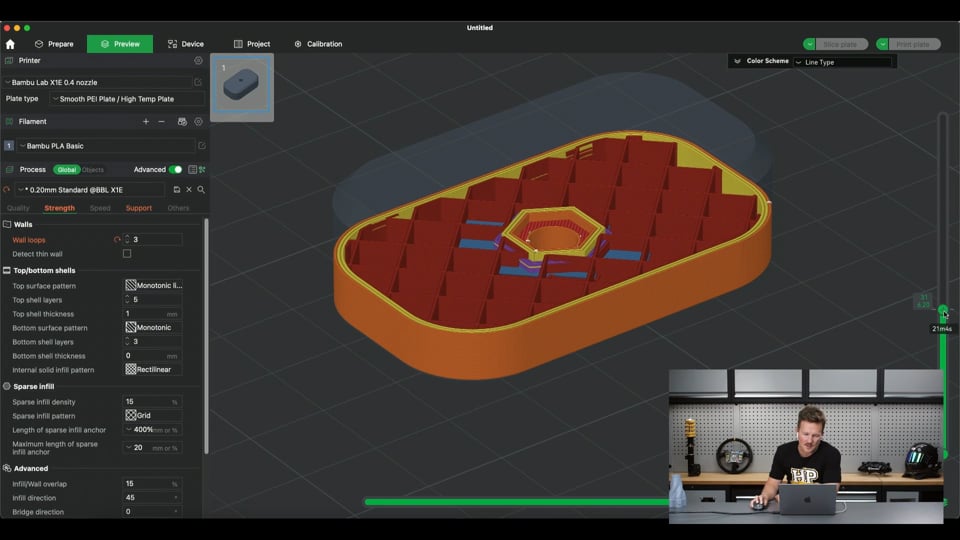Edit the Bambu PLA Basic filament preset
Screen dimensions: 960x540
pyautogui.click(x=201, y=146)
